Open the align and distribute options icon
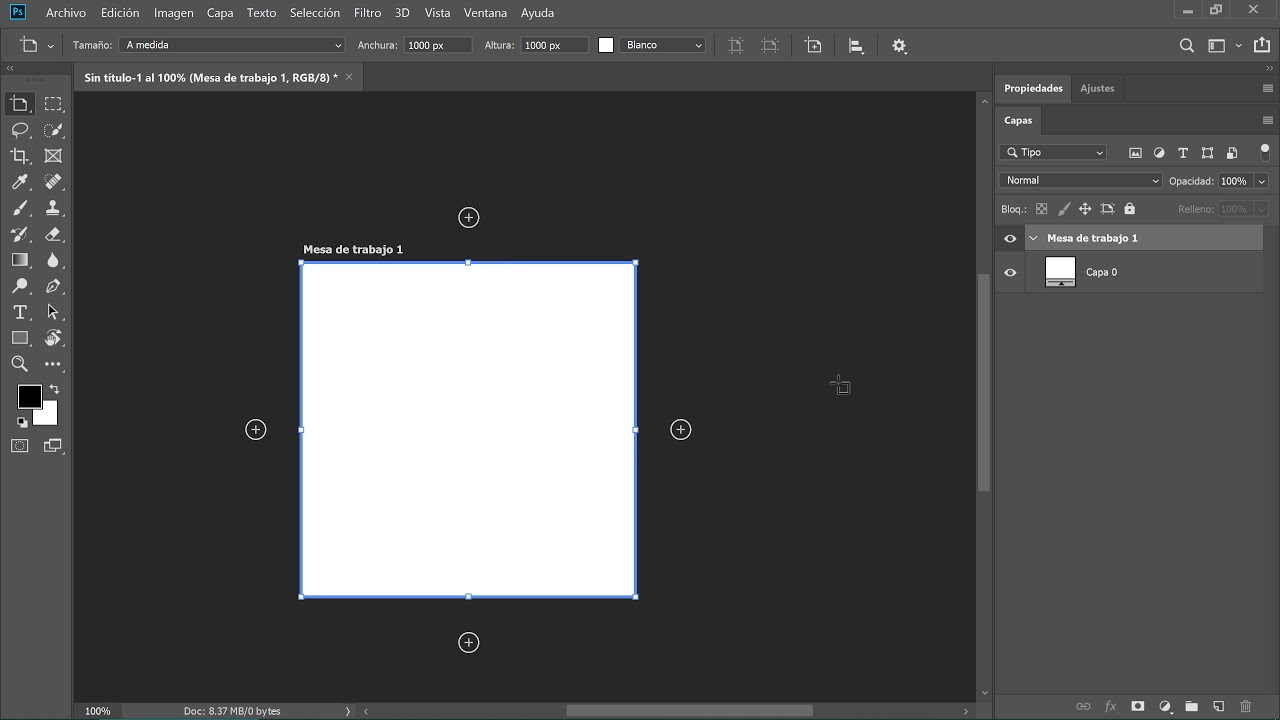1280x720 pixels. [x=856, y=45]
